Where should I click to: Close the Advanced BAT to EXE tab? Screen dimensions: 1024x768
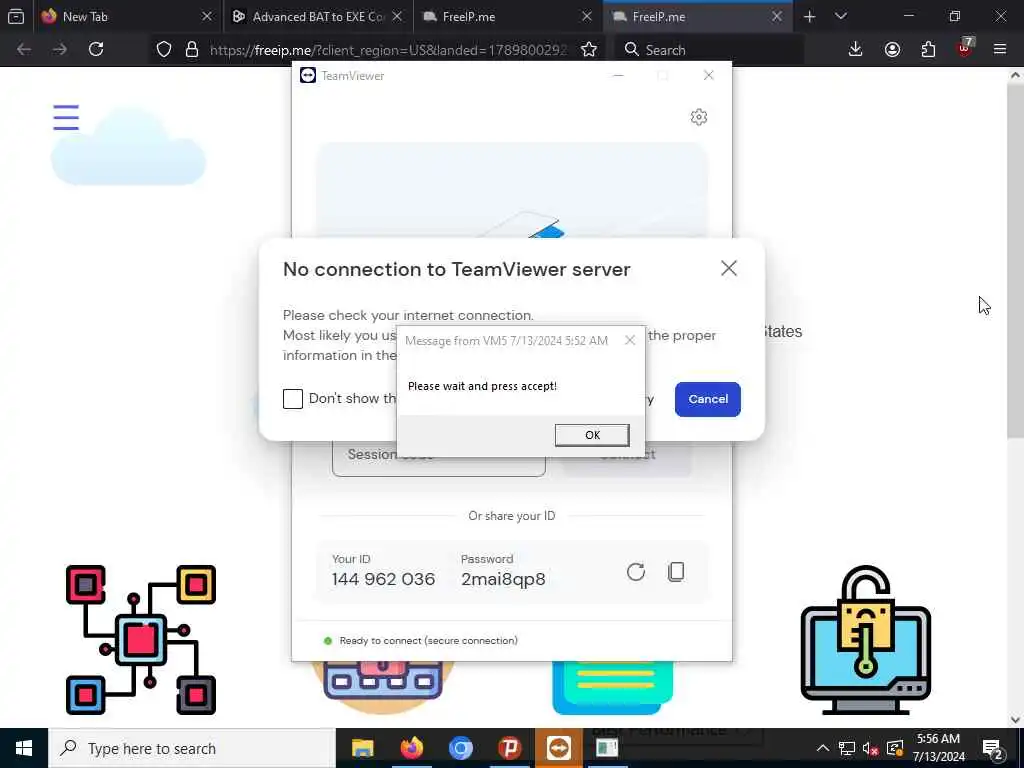(x=396, y=16)
